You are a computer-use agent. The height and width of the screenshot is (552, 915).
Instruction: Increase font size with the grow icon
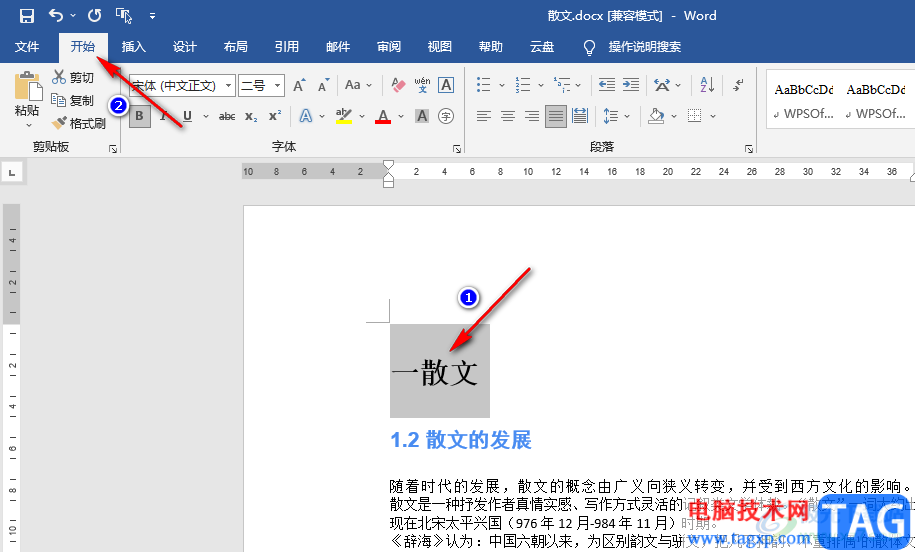[x=299, y=85]
